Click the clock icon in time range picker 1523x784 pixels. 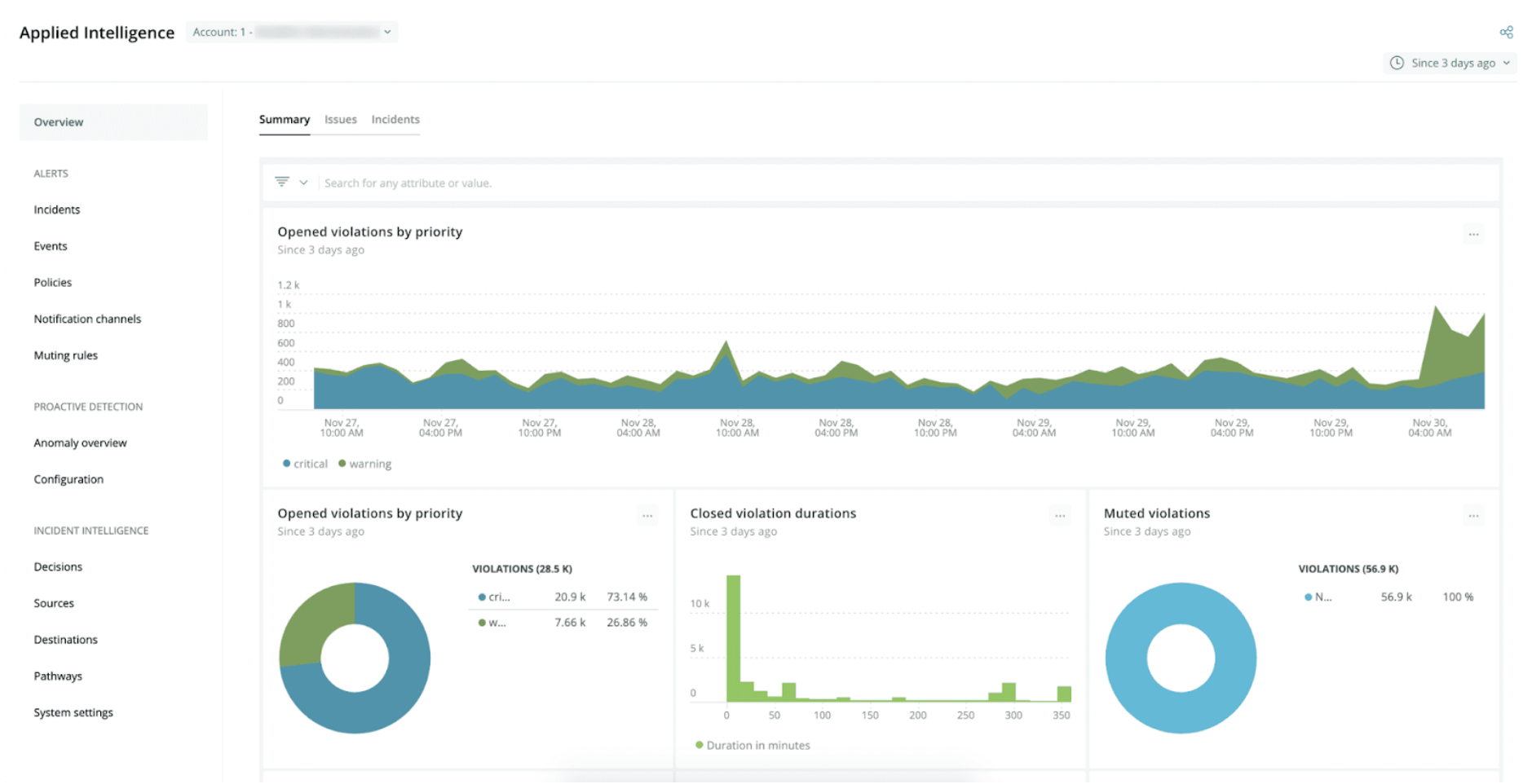click(x=1397, y=62)
